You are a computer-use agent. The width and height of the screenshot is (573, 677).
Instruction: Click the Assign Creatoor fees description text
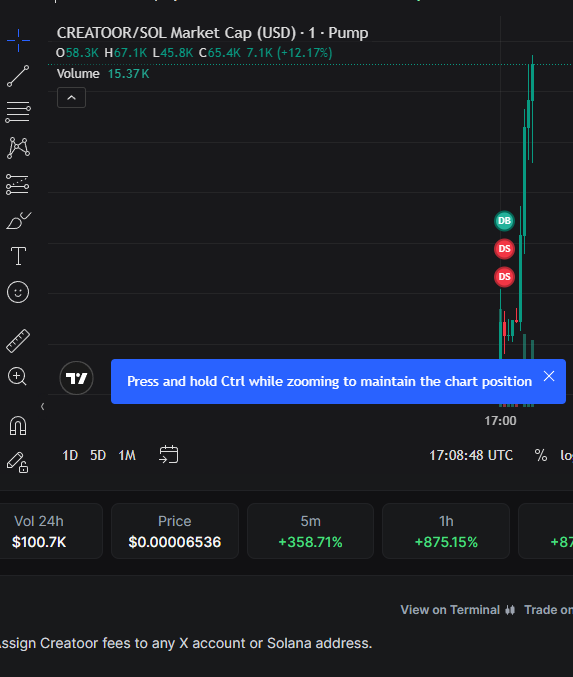186,643
